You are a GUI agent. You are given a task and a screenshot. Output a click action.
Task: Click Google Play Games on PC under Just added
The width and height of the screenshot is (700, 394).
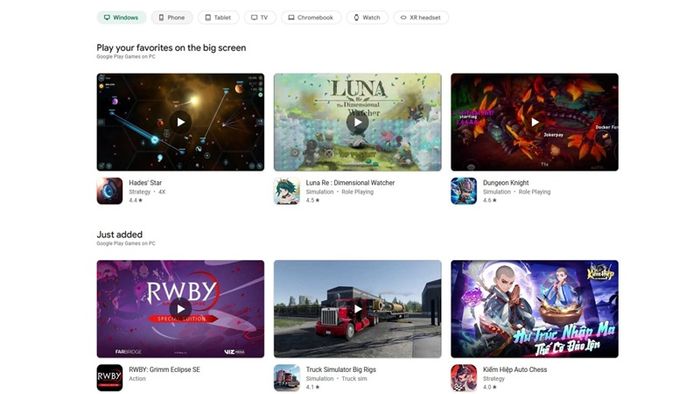pyautogui.click(x=126, y=243)
